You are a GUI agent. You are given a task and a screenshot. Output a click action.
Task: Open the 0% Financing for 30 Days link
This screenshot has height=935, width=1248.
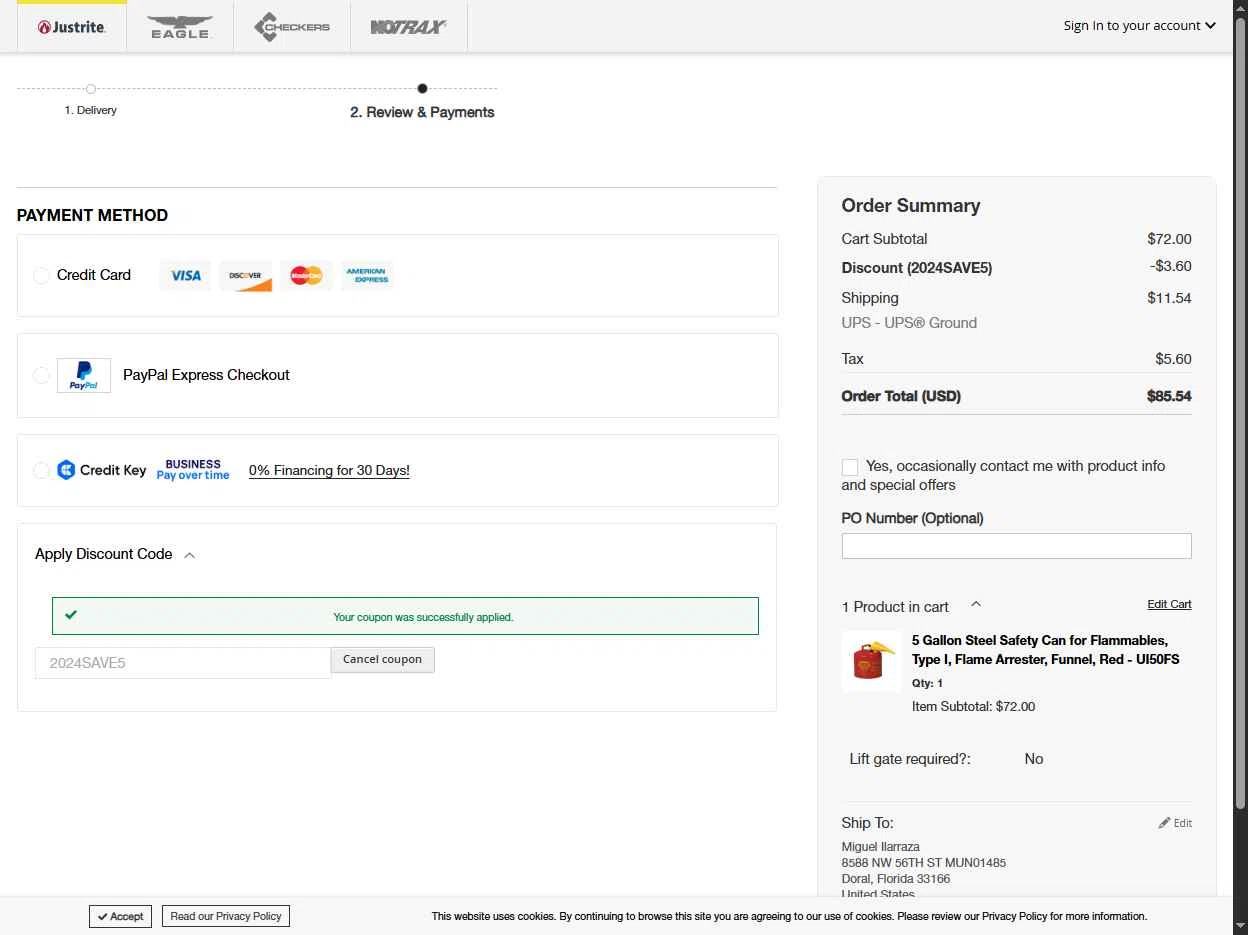click(329, 470)
